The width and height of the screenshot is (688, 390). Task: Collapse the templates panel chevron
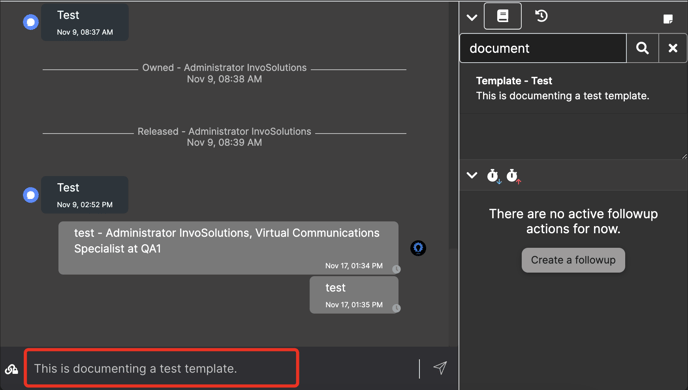(472, 18)
